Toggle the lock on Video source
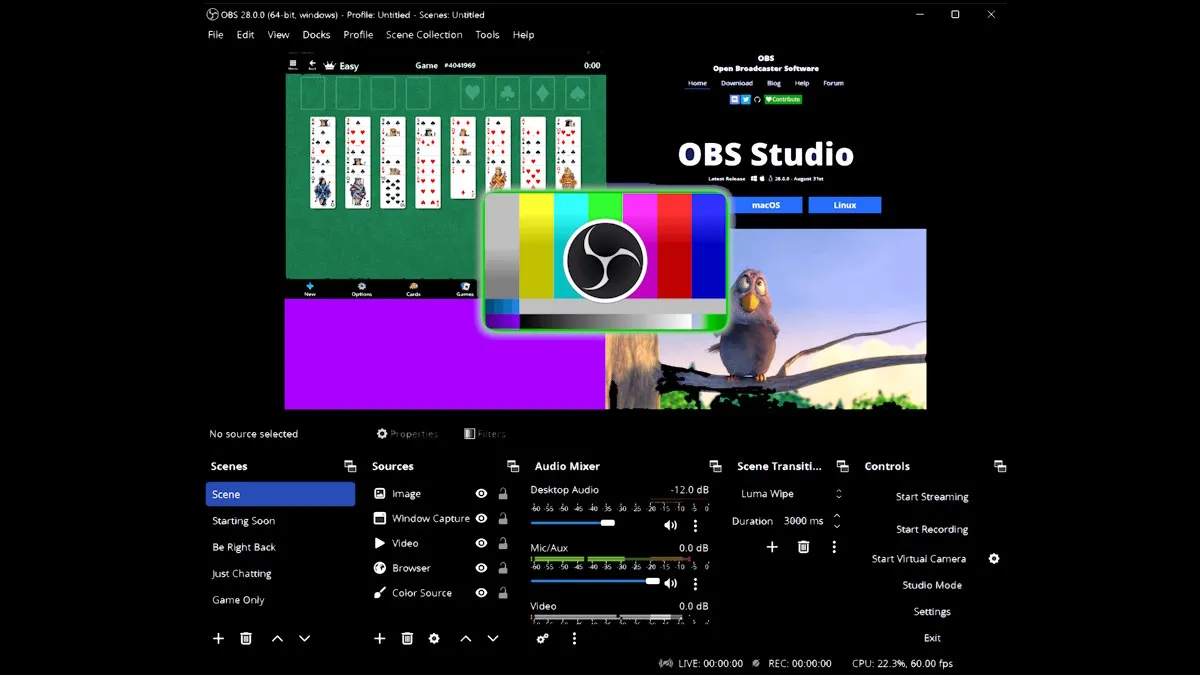The image size is (1200, 675). click(x=502, y=543)
